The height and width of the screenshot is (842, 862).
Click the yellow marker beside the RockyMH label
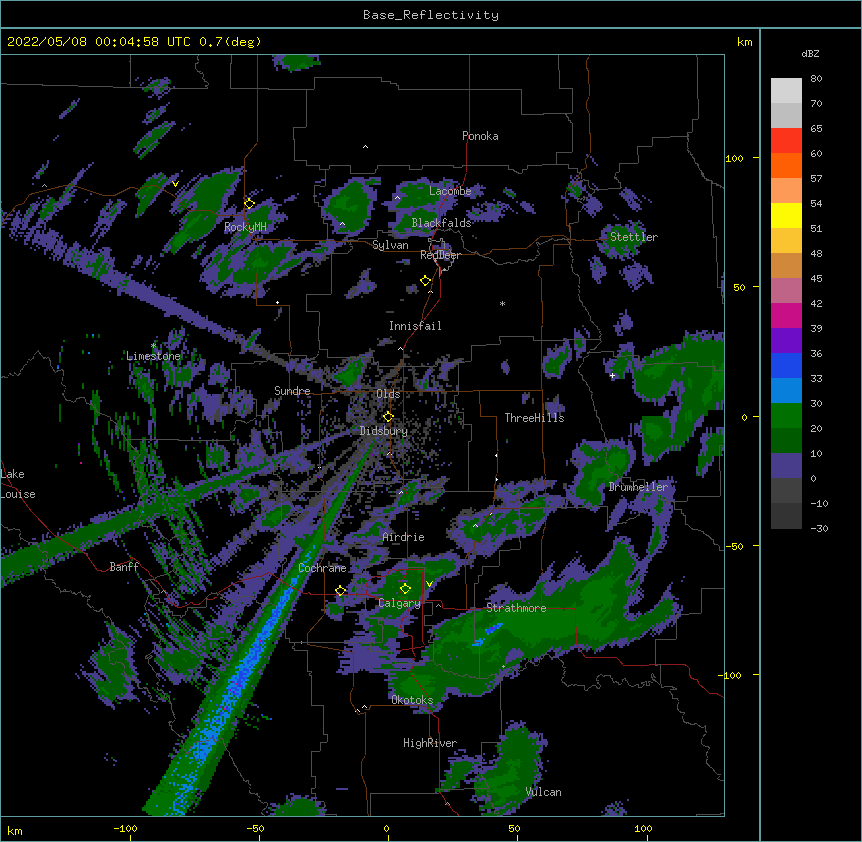point(250,203)
